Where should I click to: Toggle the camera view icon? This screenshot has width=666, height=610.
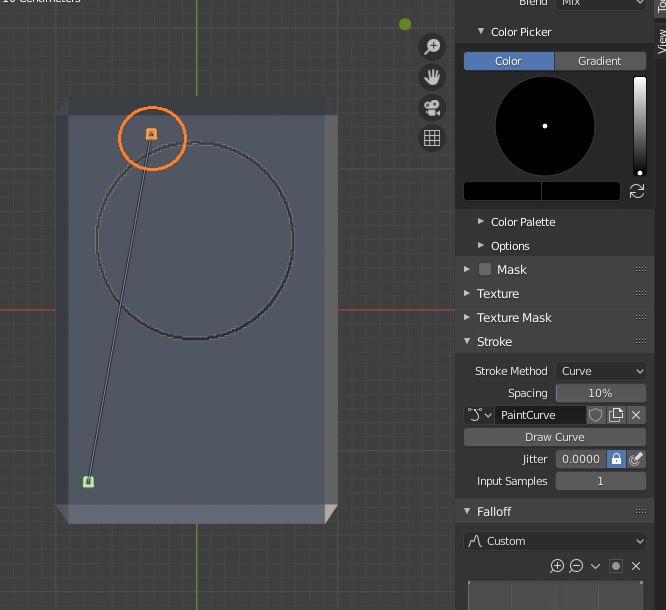(432, 108)
